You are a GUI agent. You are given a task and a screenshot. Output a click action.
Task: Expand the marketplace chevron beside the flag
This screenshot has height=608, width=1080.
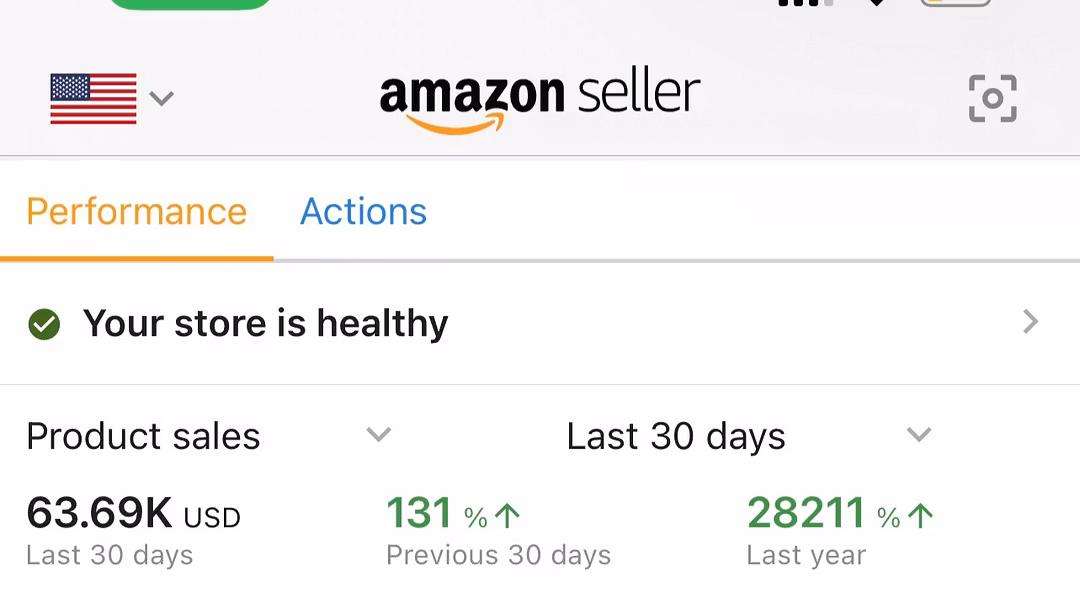coord(161,98)
